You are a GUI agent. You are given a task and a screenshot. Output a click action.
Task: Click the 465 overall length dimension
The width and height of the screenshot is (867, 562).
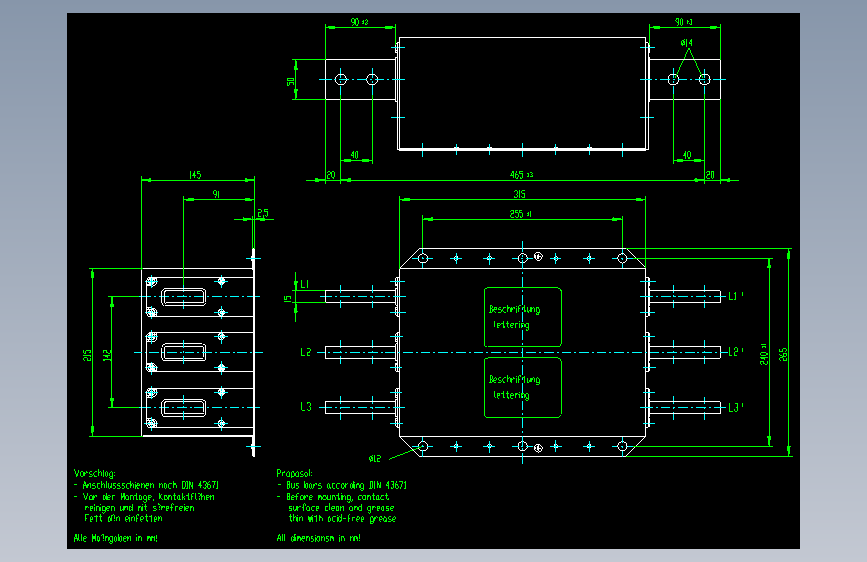tap(521, 175)
